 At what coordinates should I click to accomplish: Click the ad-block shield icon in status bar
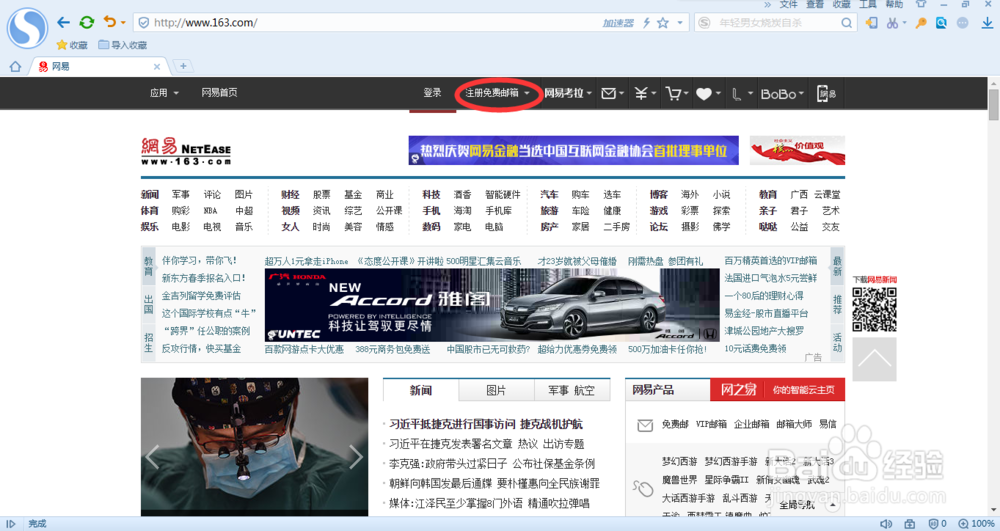(x=934, y=524)
